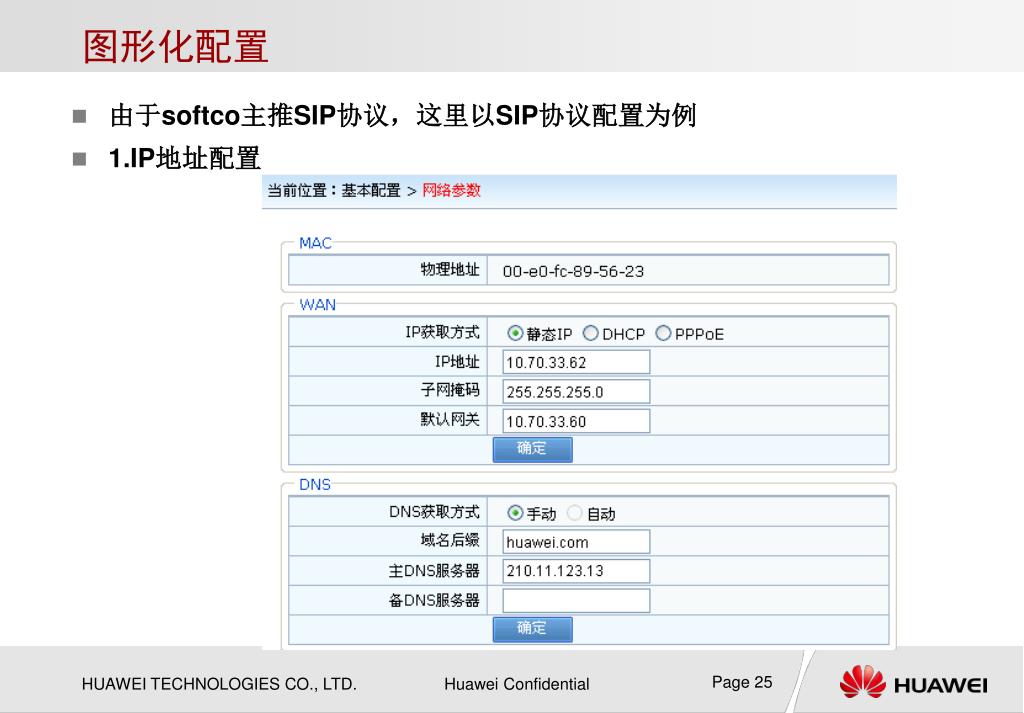Click the empty 备DNS服务器 input field
Screen dimensions: 1024x713
[x=576, y=601]
